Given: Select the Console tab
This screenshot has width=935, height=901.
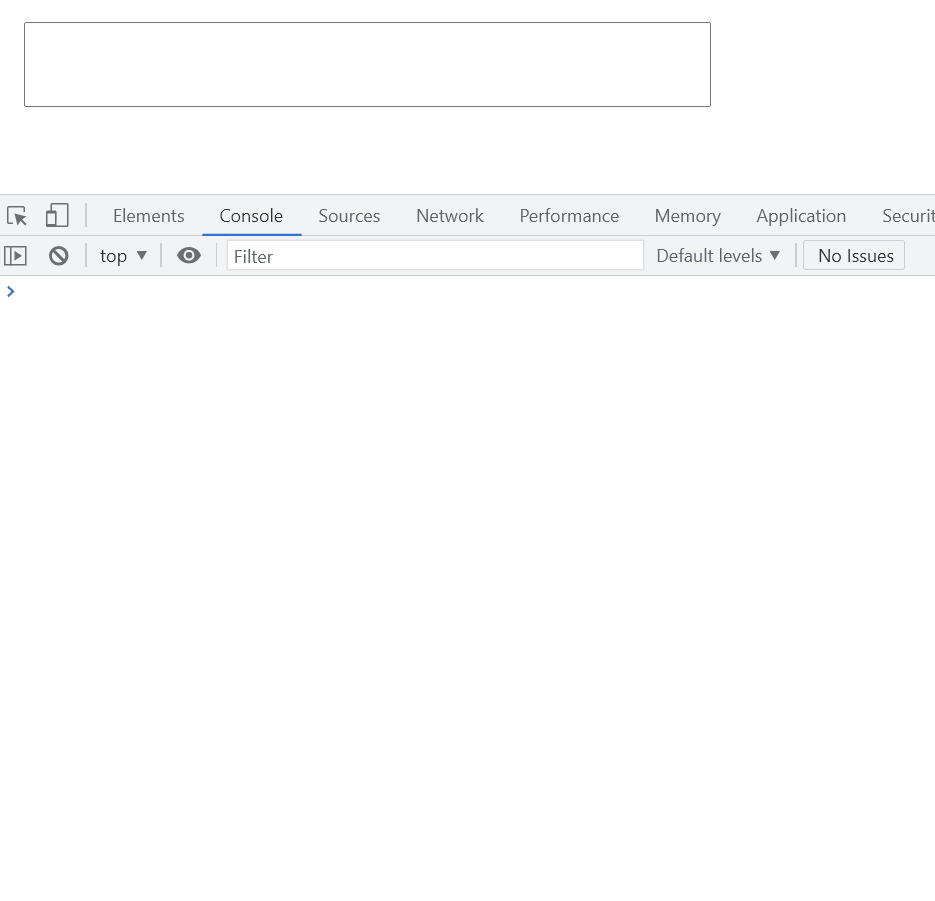Looking at the screenshot, I should pos(251,216).
